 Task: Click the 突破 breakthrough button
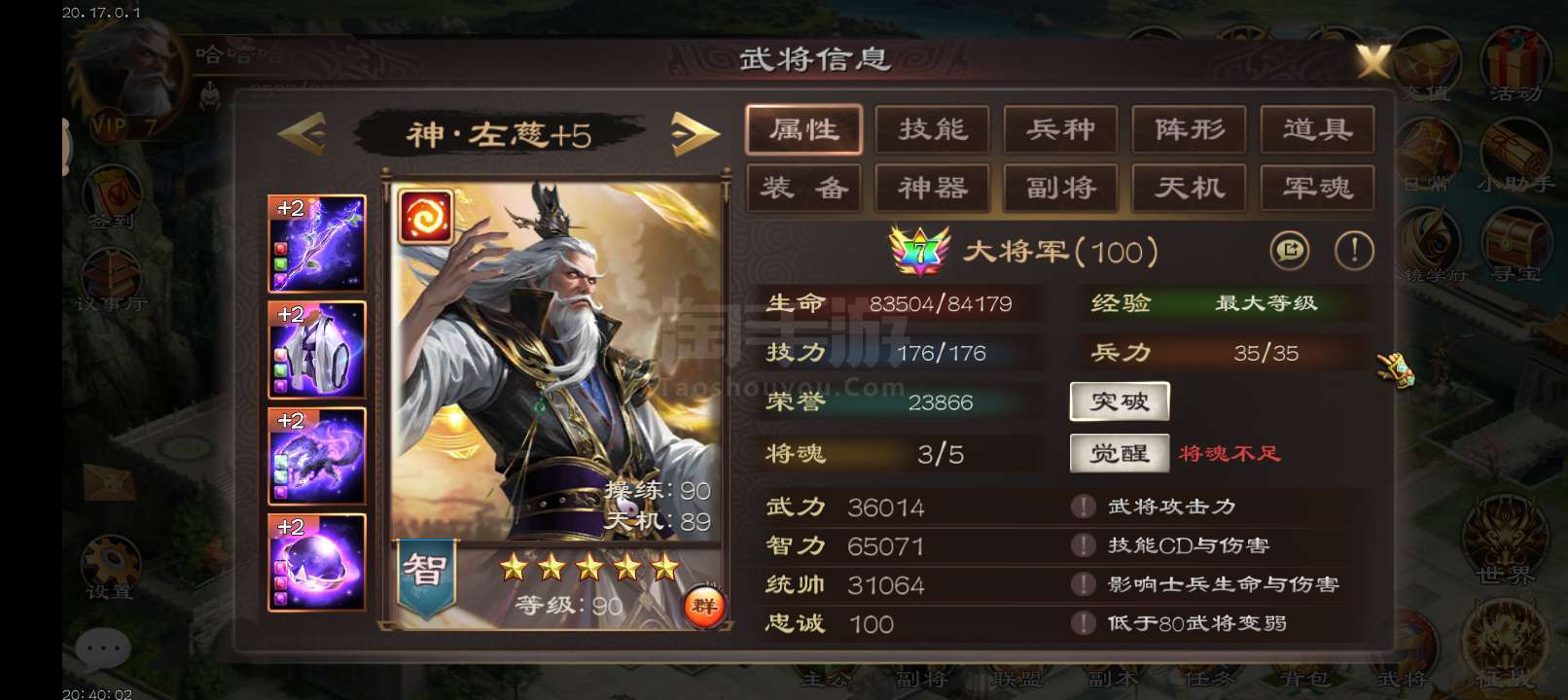1120,402
